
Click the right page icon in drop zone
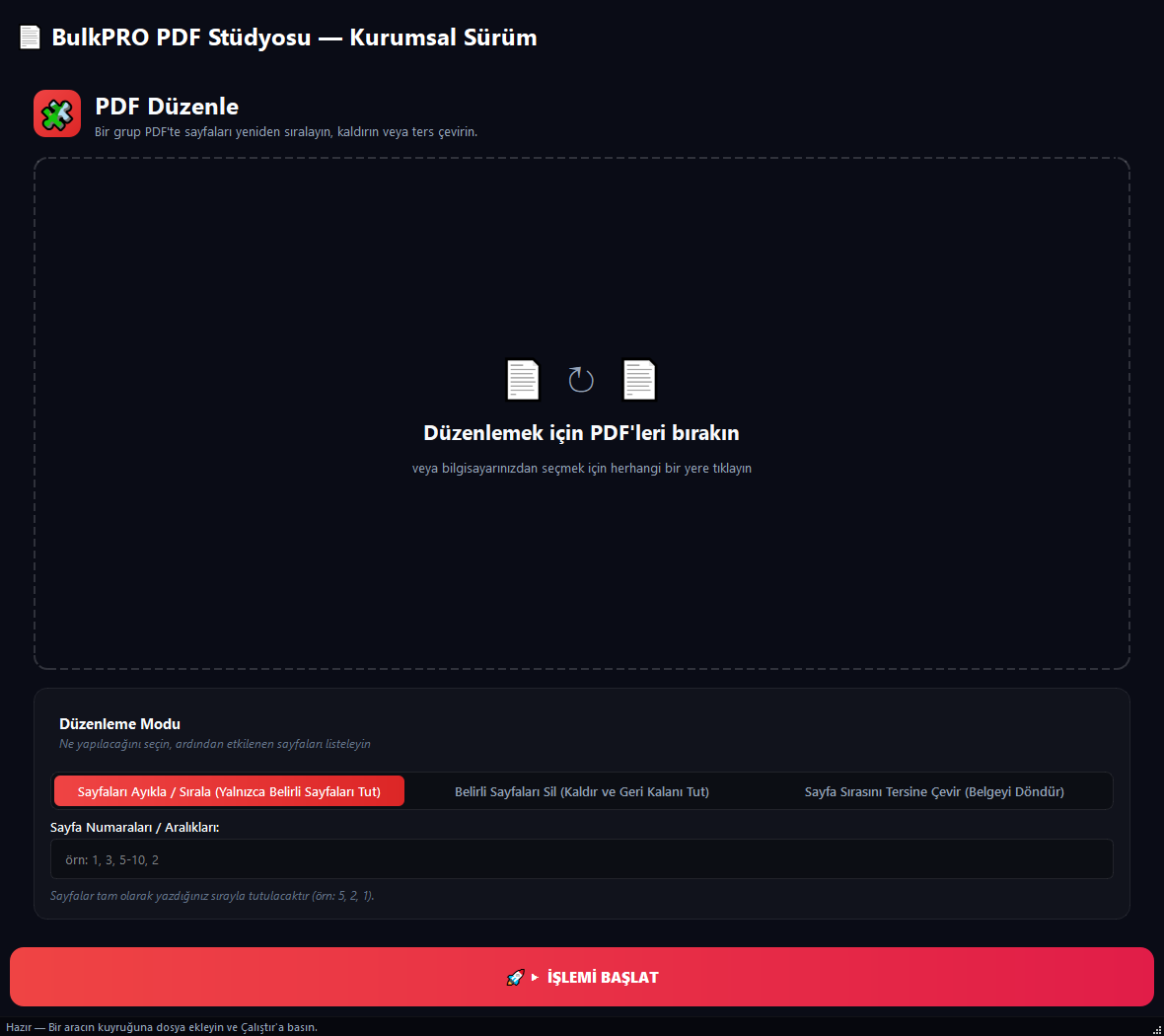point(639,380)
